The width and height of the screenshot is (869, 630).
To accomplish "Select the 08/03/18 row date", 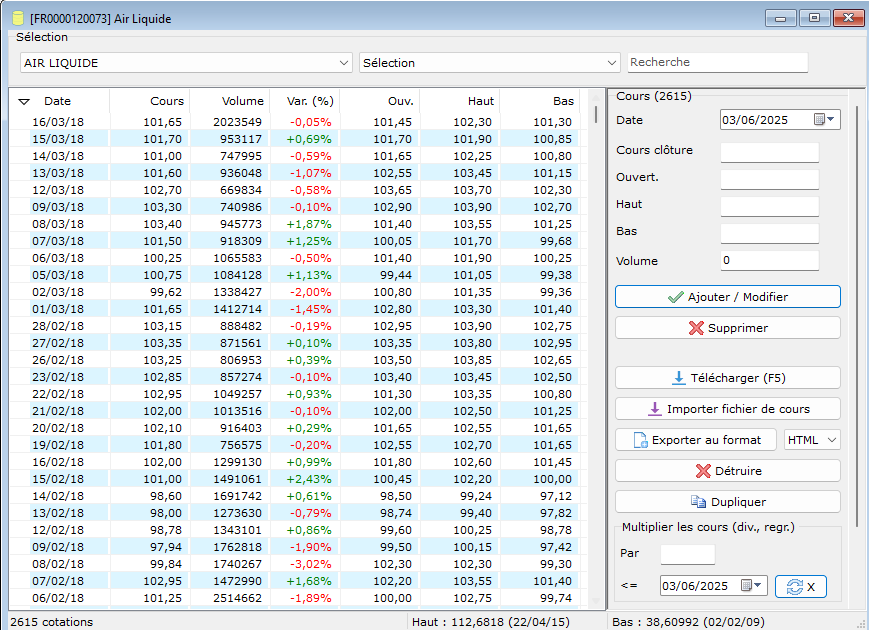I will point(58,224).
